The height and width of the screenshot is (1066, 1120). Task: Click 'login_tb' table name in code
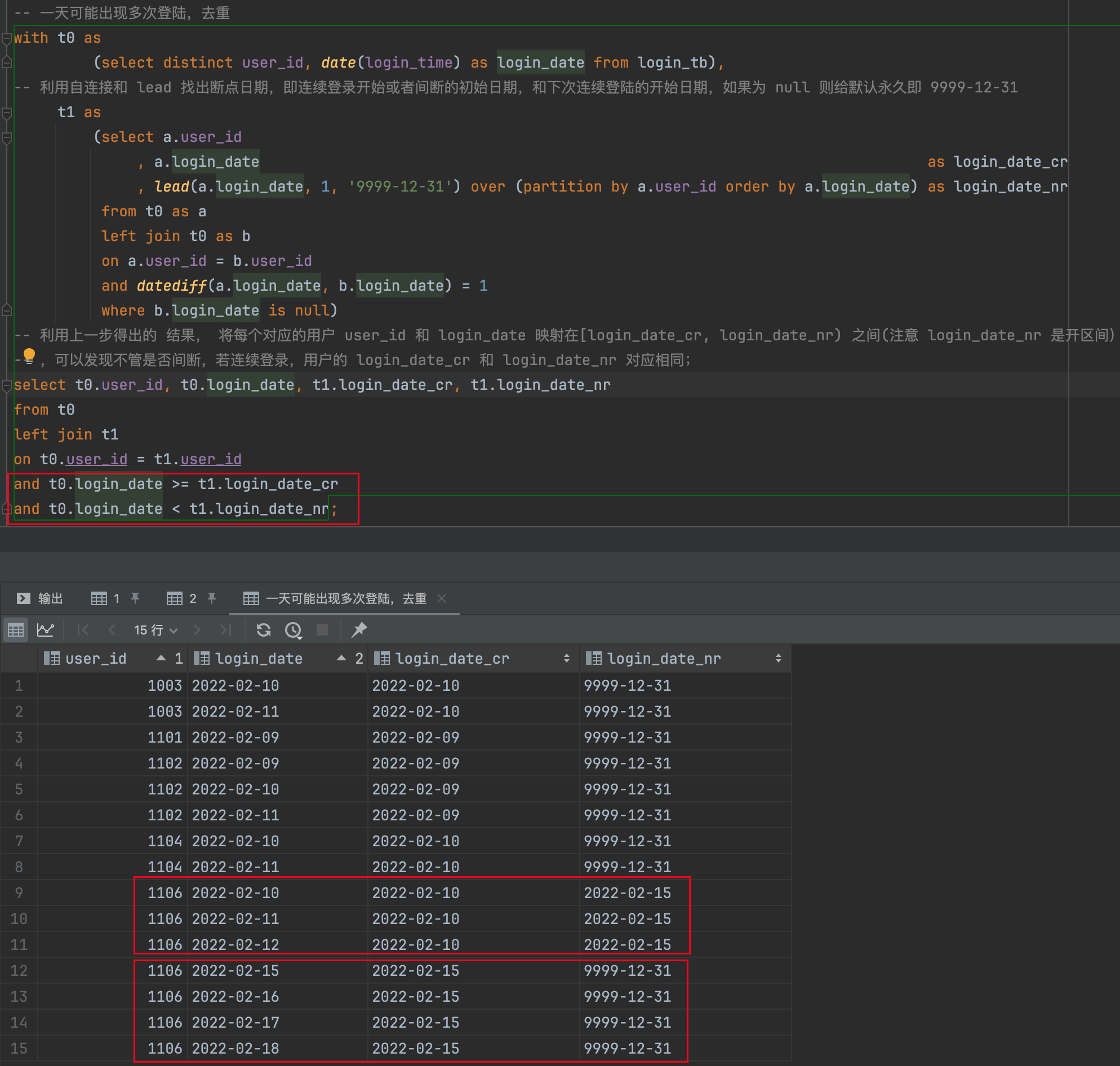point(672,63)
